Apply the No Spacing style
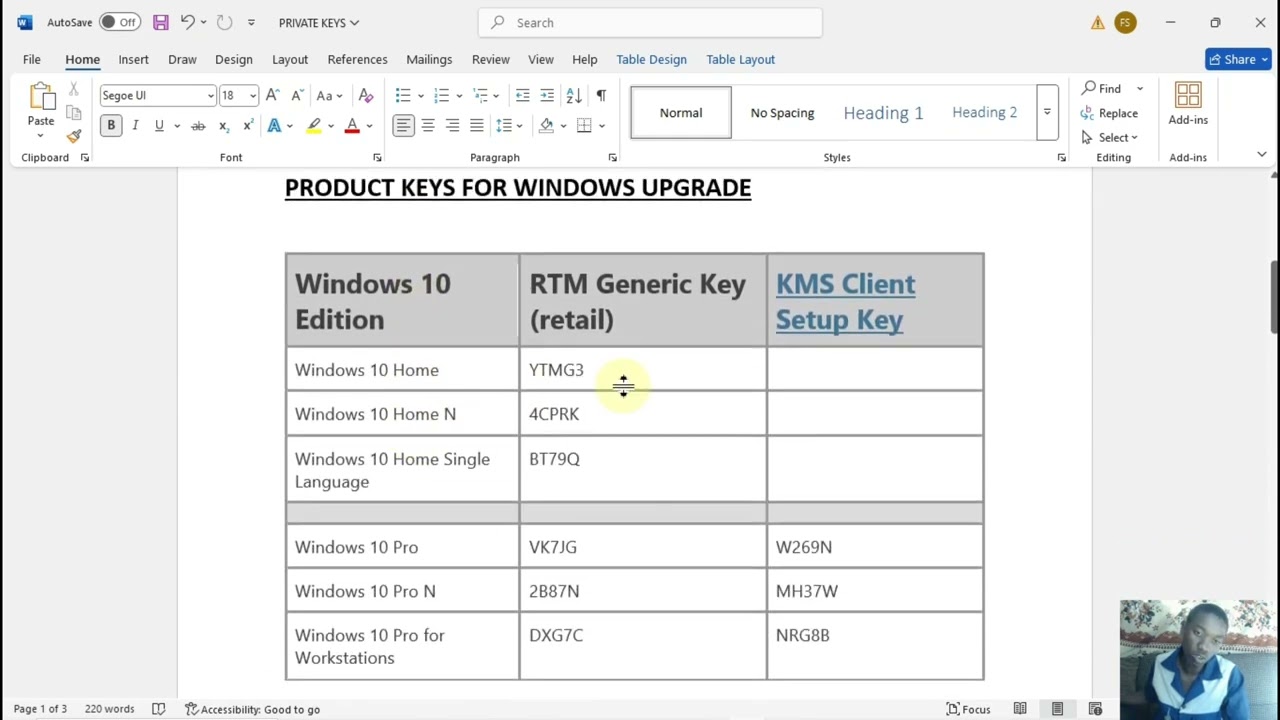The image size is (1280, 720). (x=782, y=112)
